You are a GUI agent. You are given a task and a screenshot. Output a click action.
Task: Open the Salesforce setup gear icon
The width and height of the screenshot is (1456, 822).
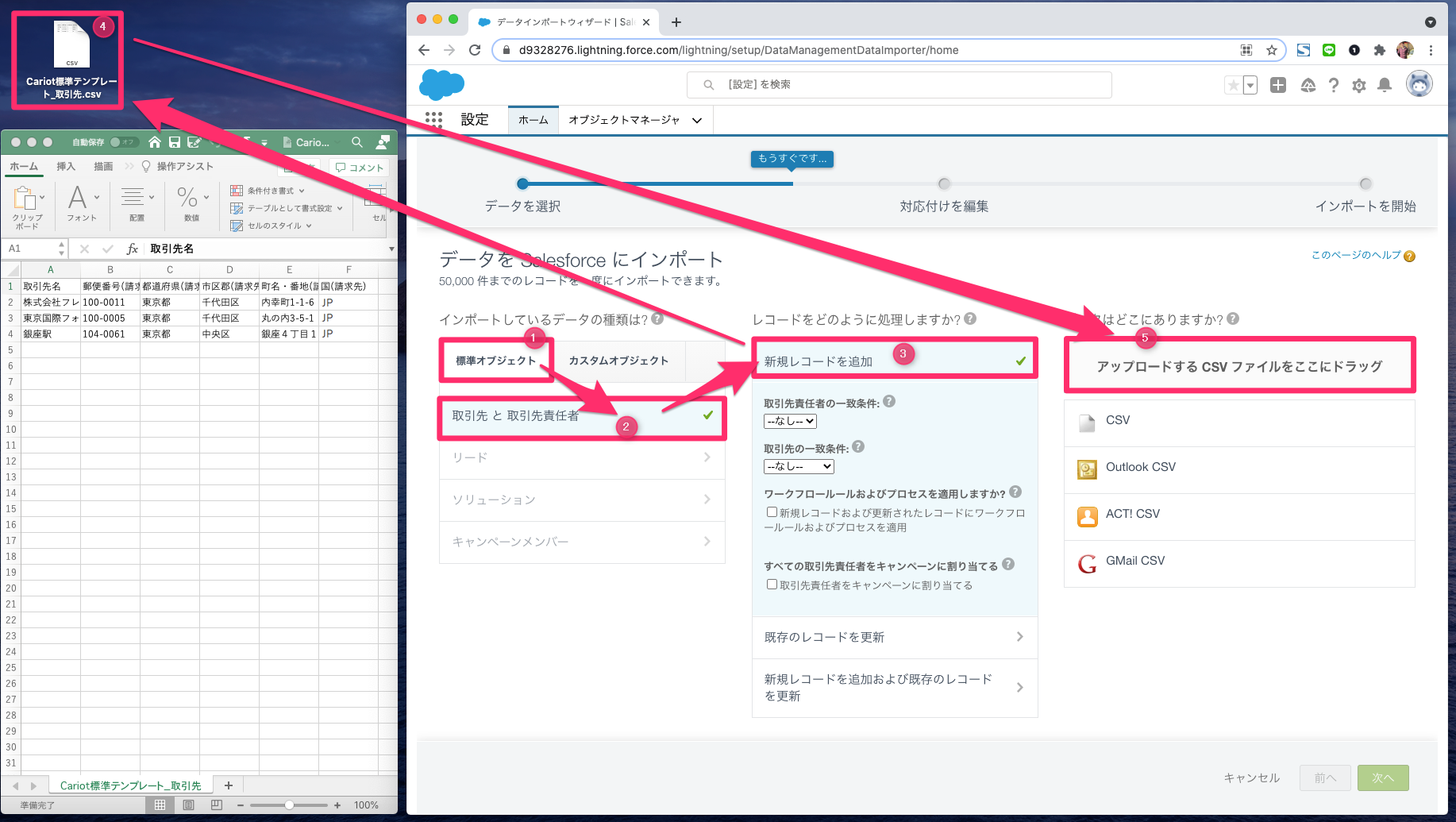point(1359,85)
